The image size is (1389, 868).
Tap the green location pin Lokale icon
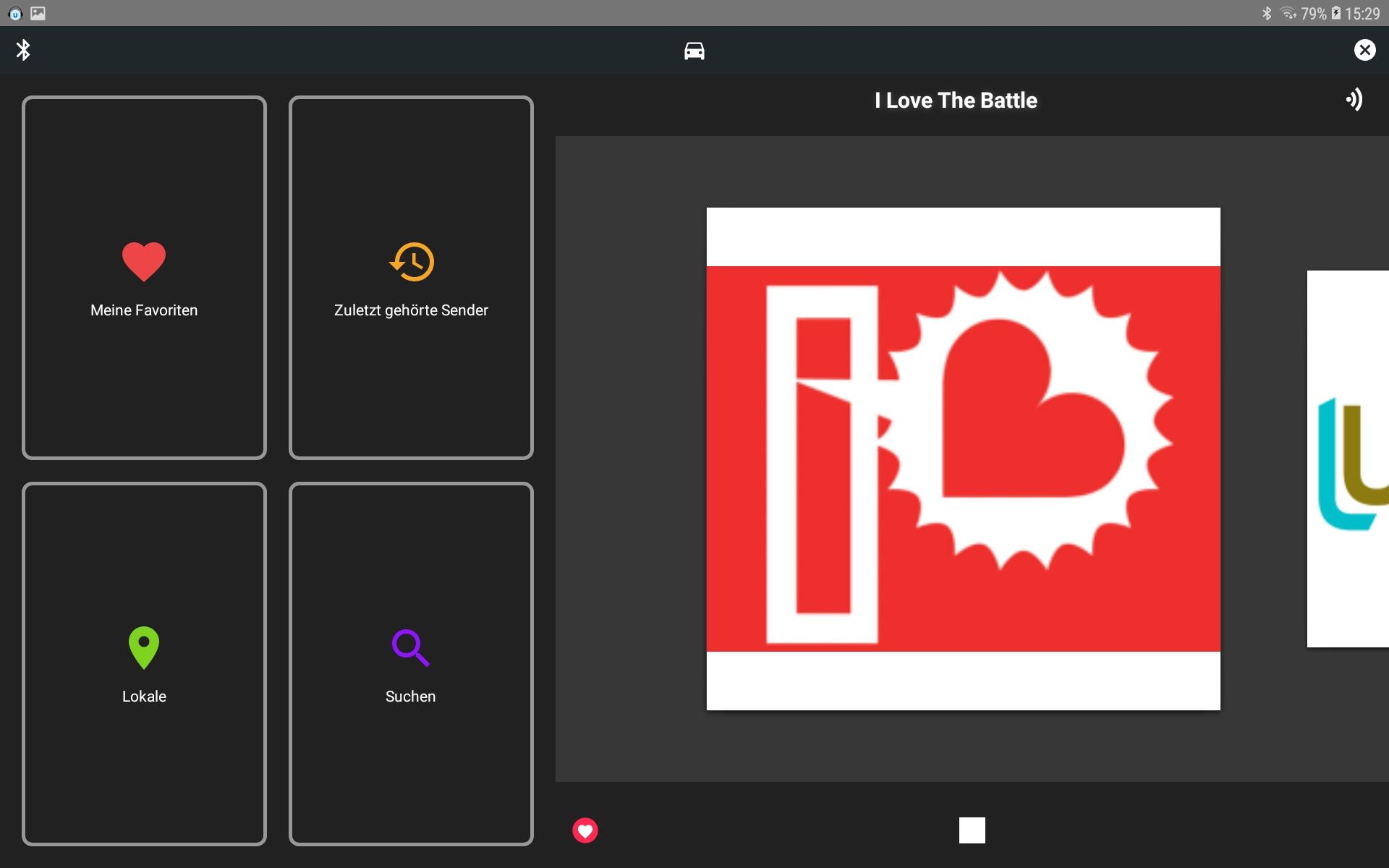144,647
